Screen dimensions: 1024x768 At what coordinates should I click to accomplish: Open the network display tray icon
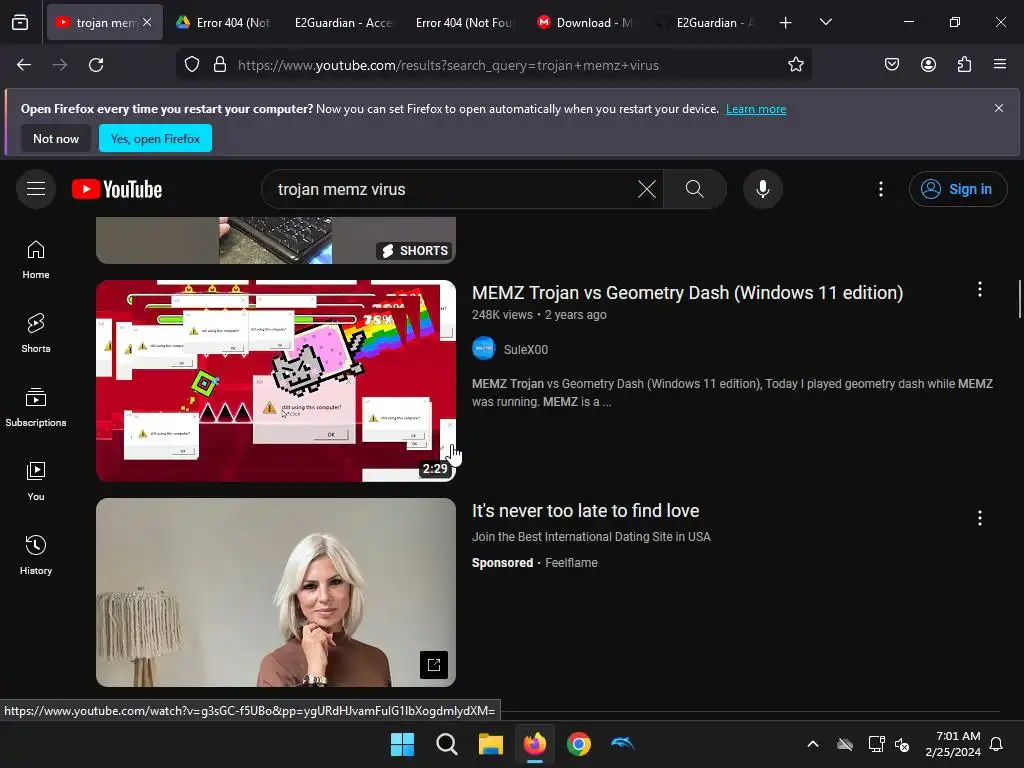[x=876, y=744]
